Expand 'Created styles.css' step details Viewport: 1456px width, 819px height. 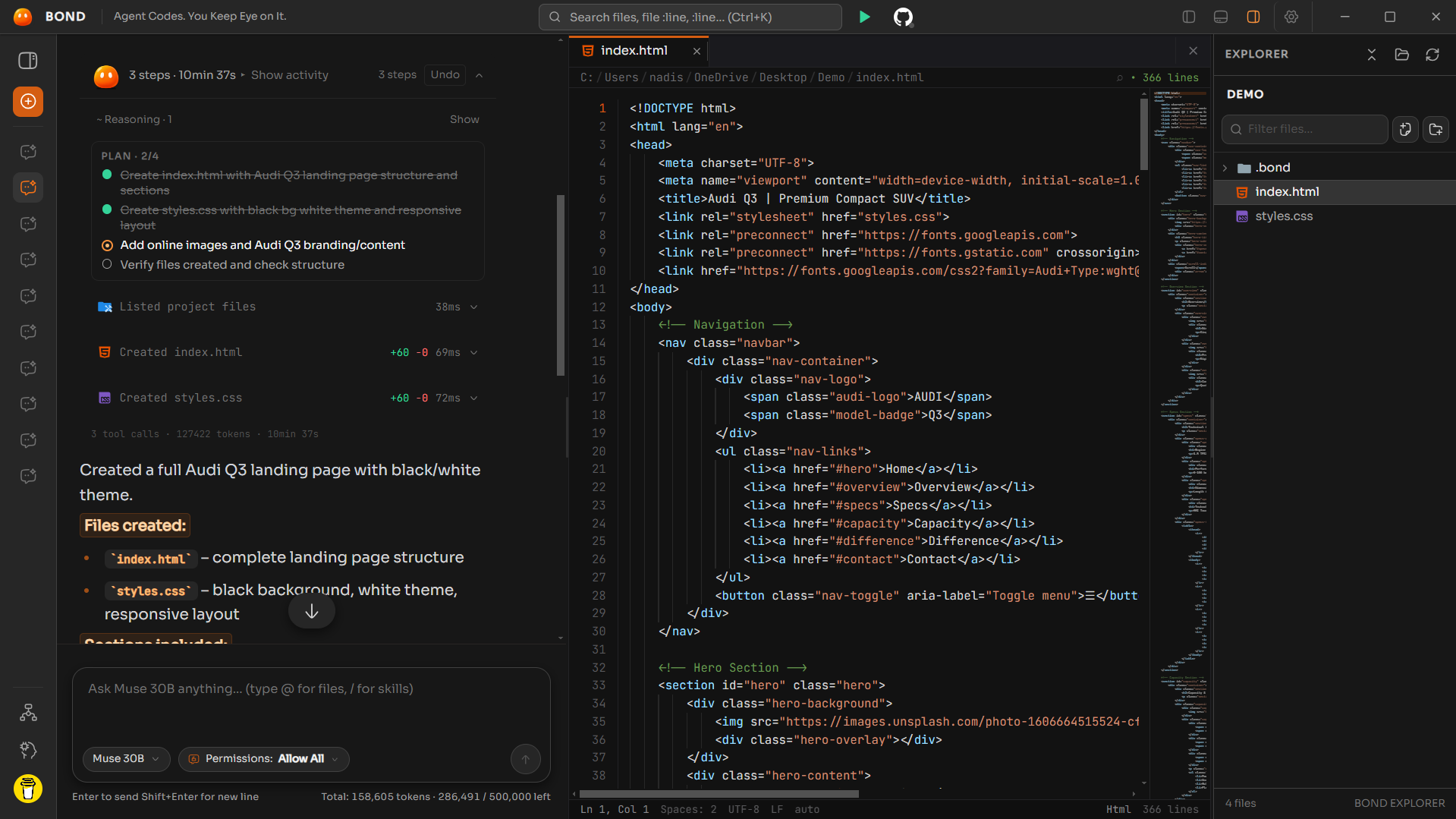pos(474,398)
